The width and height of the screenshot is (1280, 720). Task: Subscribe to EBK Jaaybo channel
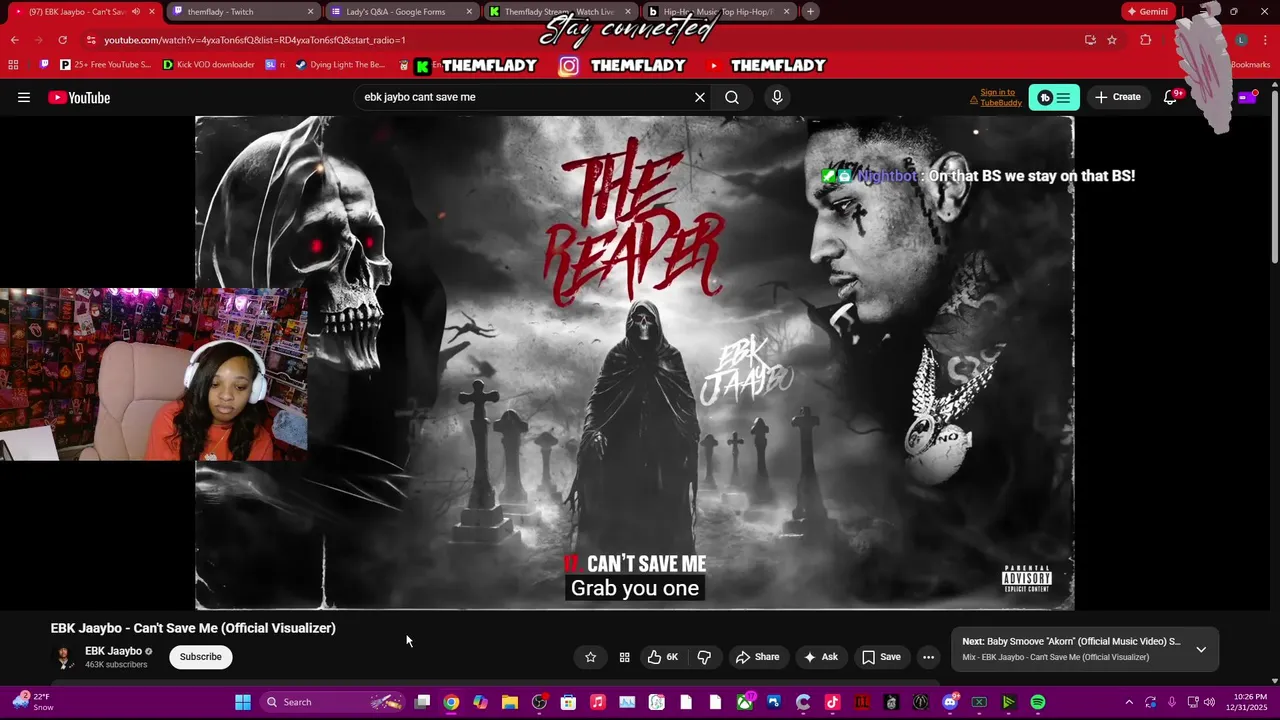pyautogui.click(x=201, y=657)
